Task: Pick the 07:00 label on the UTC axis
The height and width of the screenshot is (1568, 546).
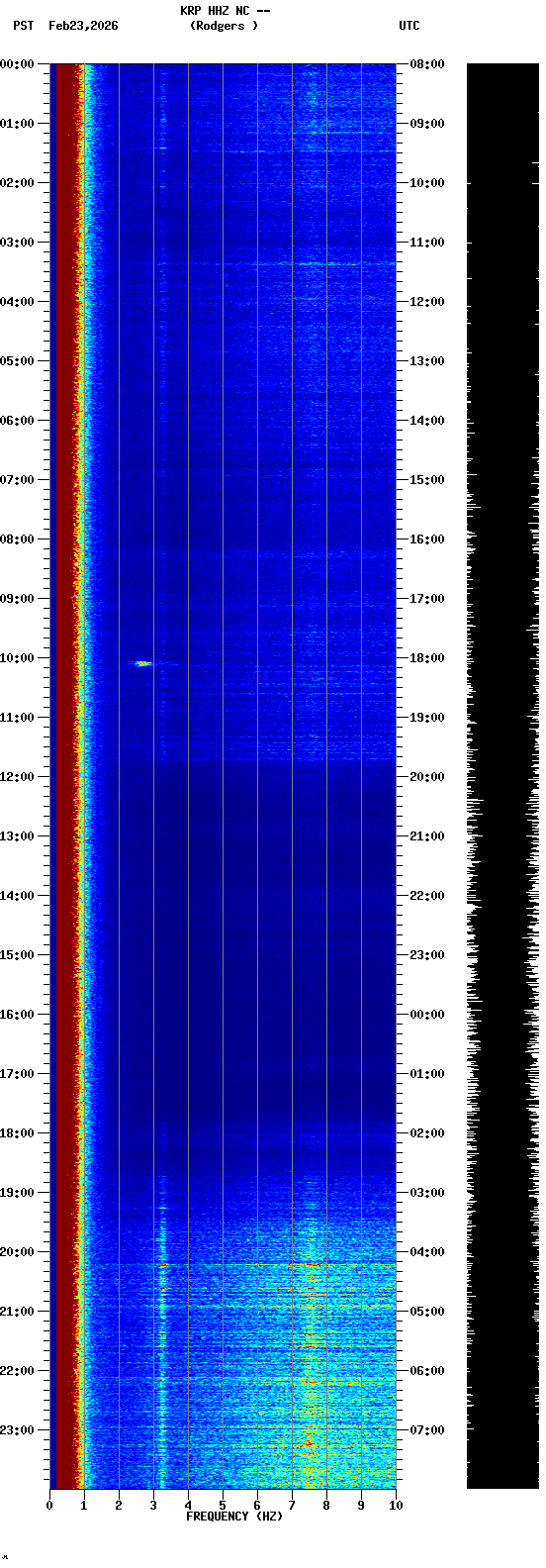Action: (427, 1430)
